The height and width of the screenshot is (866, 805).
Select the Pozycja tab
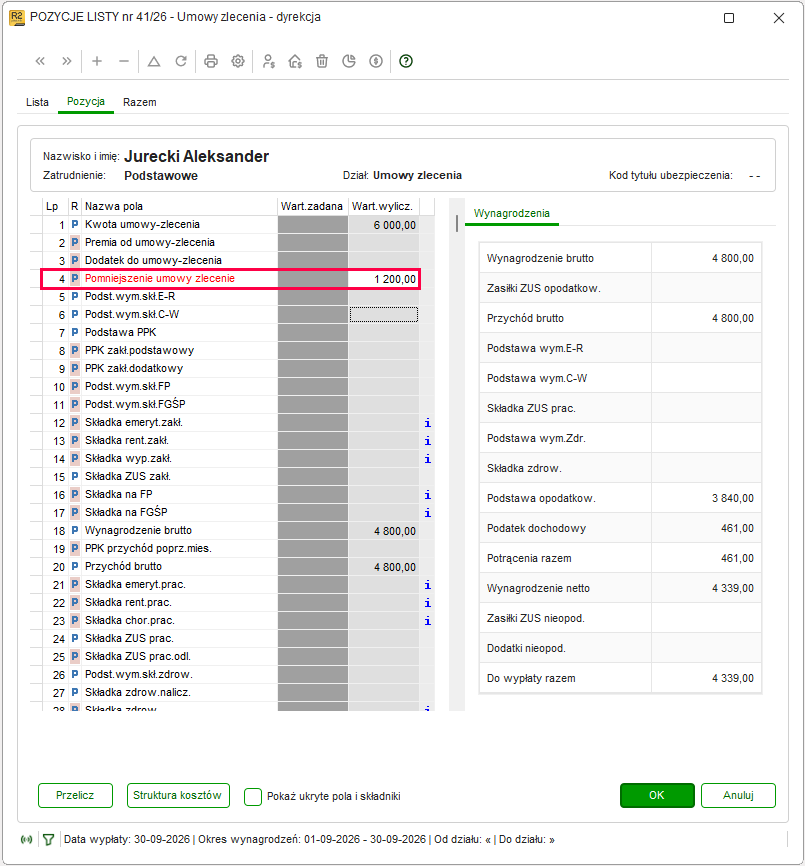click(x=86, y=102)
